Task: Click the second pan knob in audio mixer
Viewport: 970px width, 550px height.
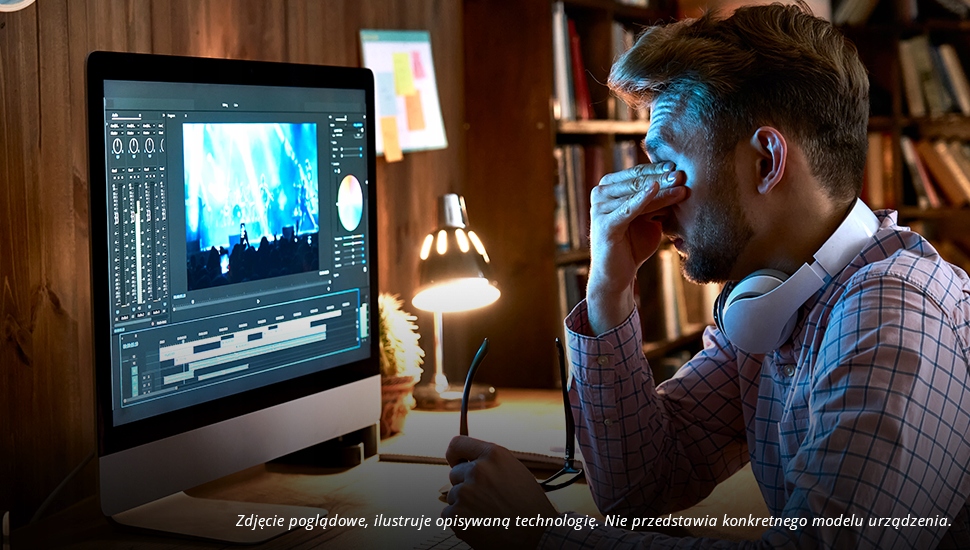Action: point(134,146)
